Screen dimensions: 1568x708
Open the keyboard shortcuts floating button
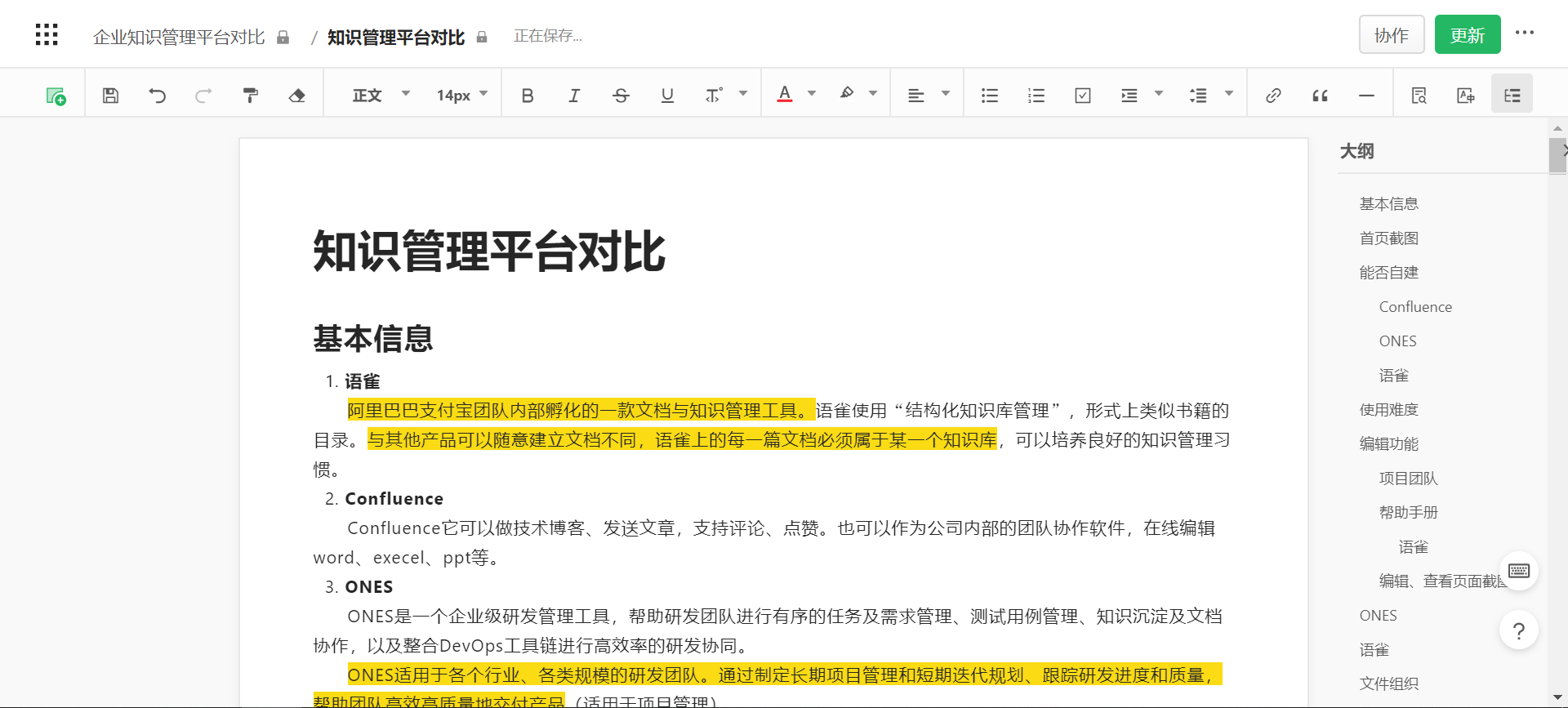coord(1519,570)
